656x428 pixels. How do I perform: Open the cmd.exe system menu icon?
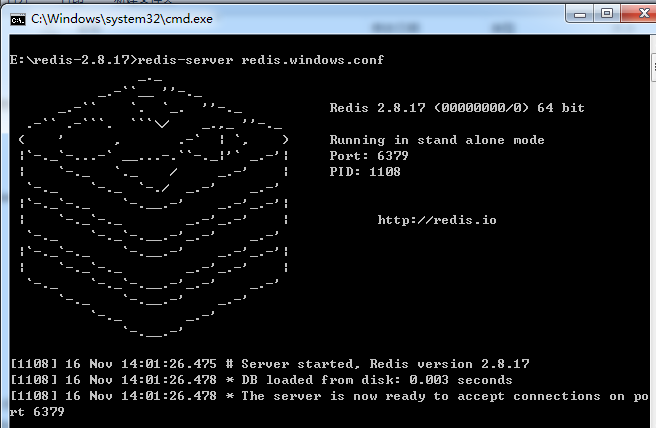(x=18, y=19)
